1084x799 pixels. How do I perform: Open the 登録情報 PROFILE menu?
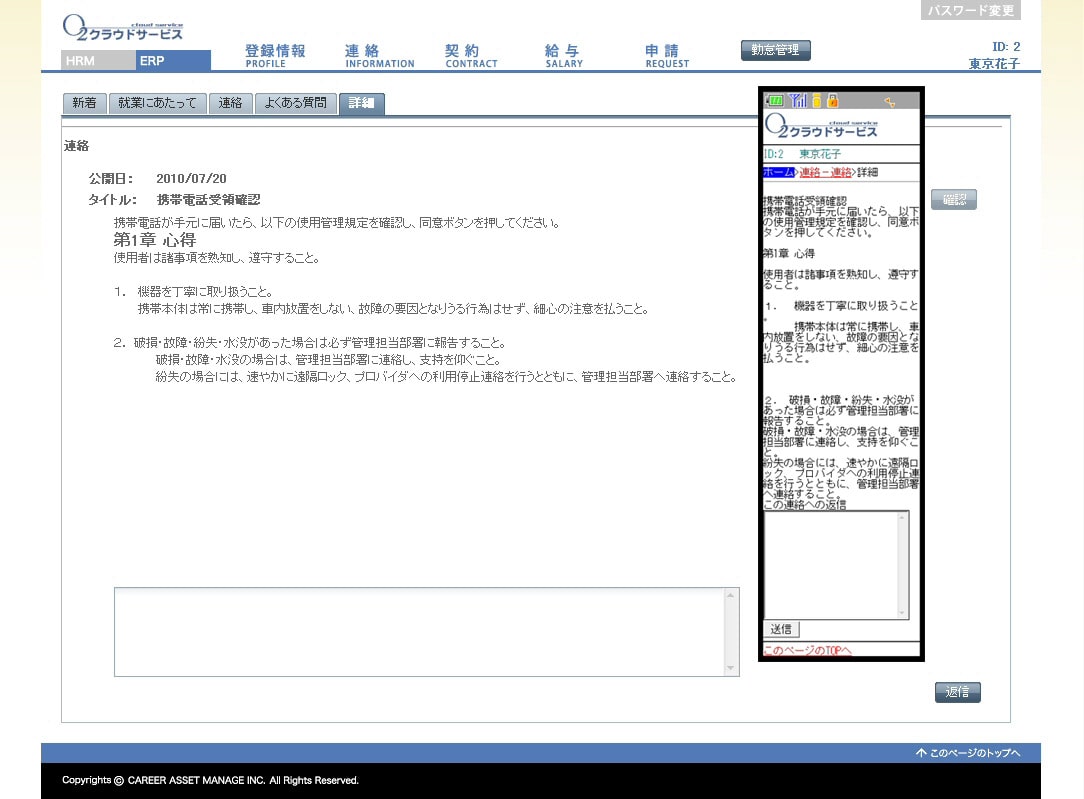pyautogui.click(x=275, y=56)
